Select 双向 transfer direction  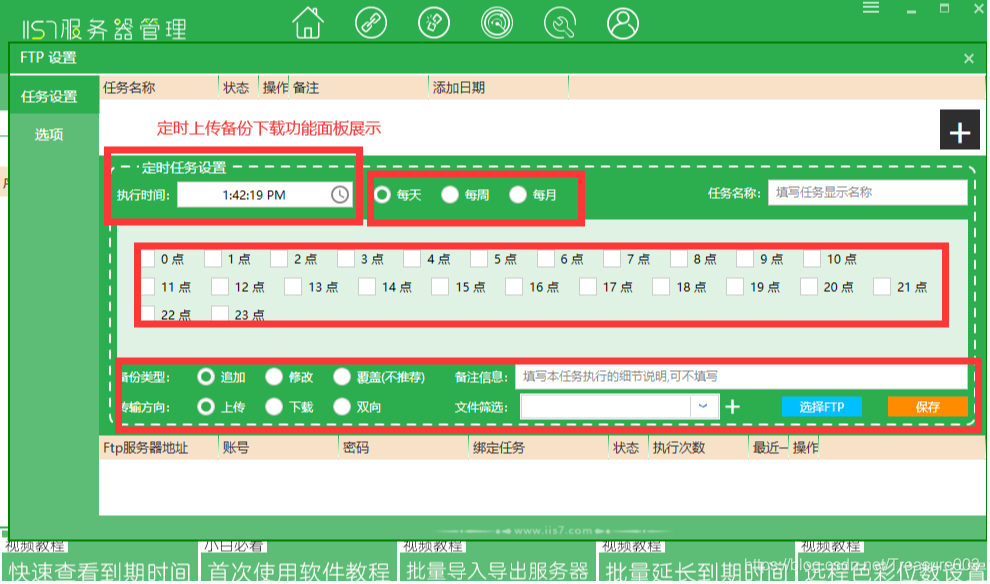(342, 407)
